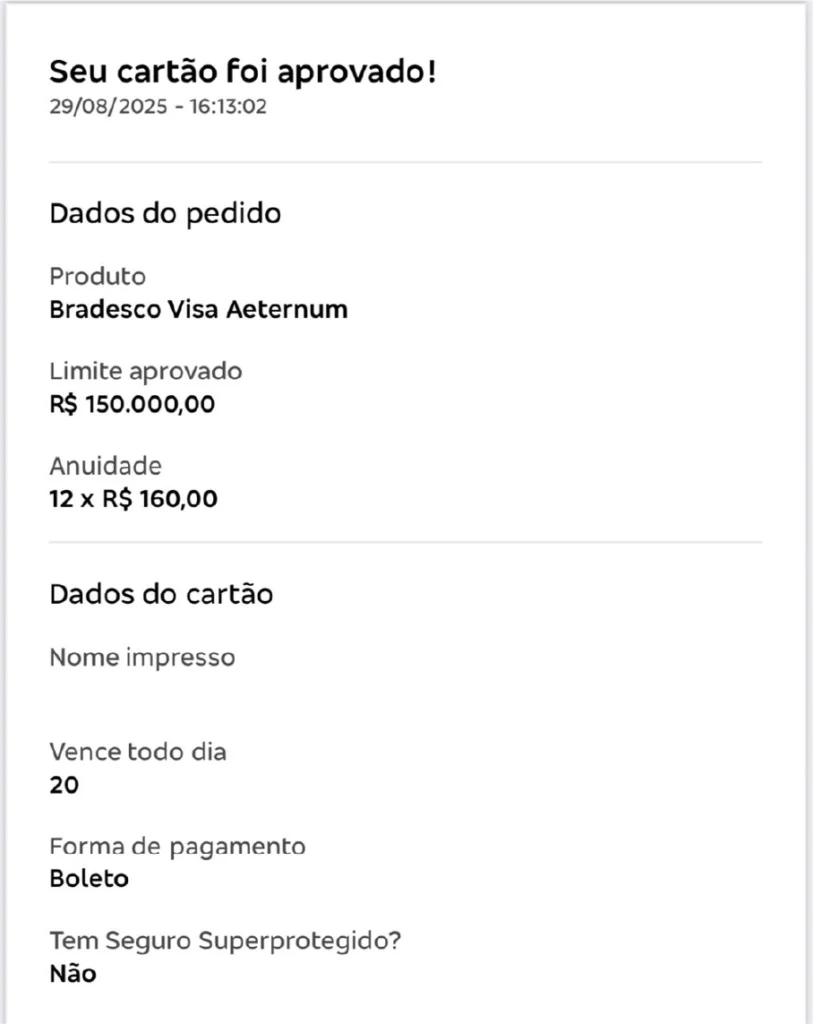Click the "Produto" field label
Screen dimensions: 813x1024
[97, 276]
